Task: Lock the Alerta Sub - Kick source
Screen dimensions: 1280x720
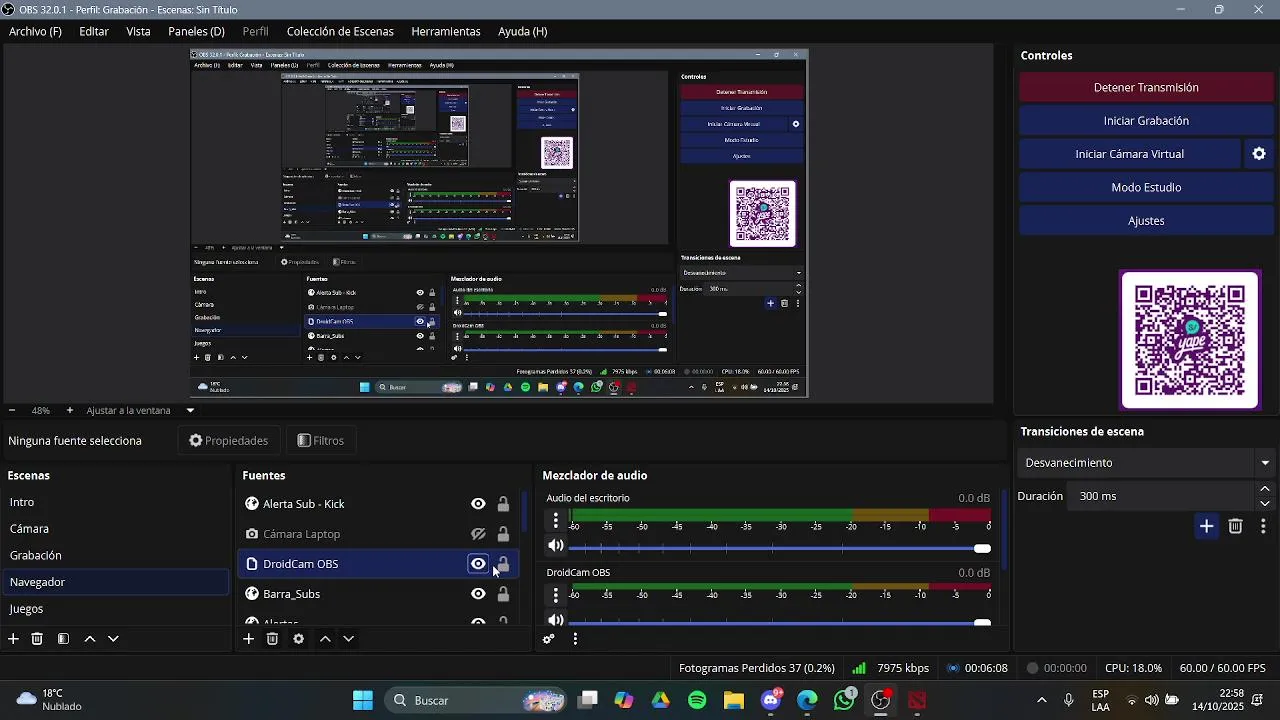Action: tap(503, 504)
